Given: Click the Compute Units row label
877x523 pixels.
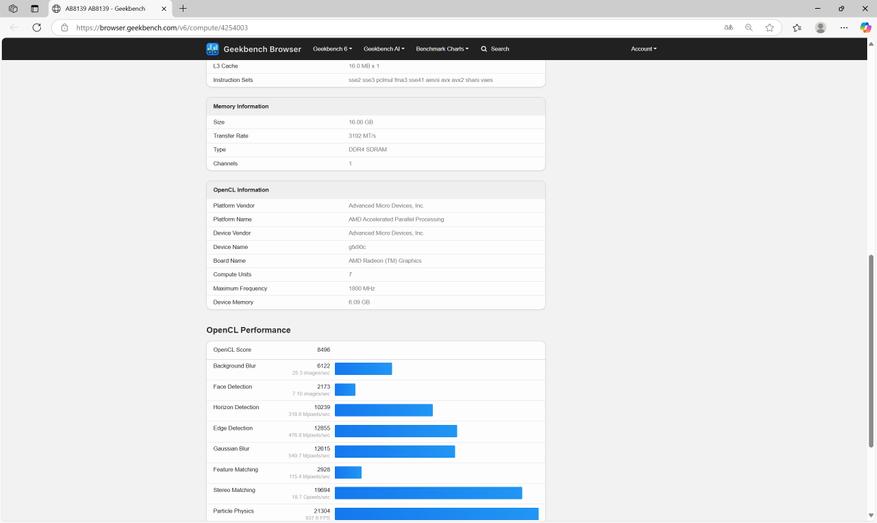Looking at the screenshot, I should [232, 275].
